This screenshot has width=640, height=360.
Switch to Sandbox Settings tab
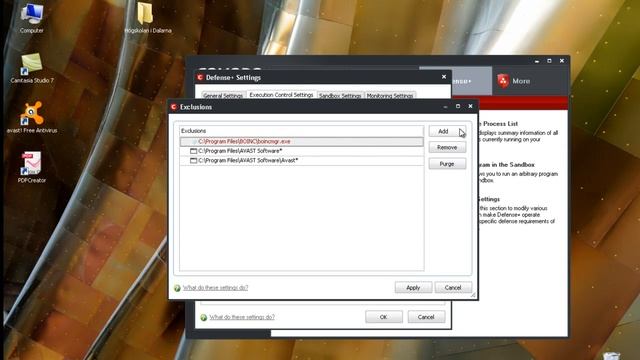pos(340,96)
